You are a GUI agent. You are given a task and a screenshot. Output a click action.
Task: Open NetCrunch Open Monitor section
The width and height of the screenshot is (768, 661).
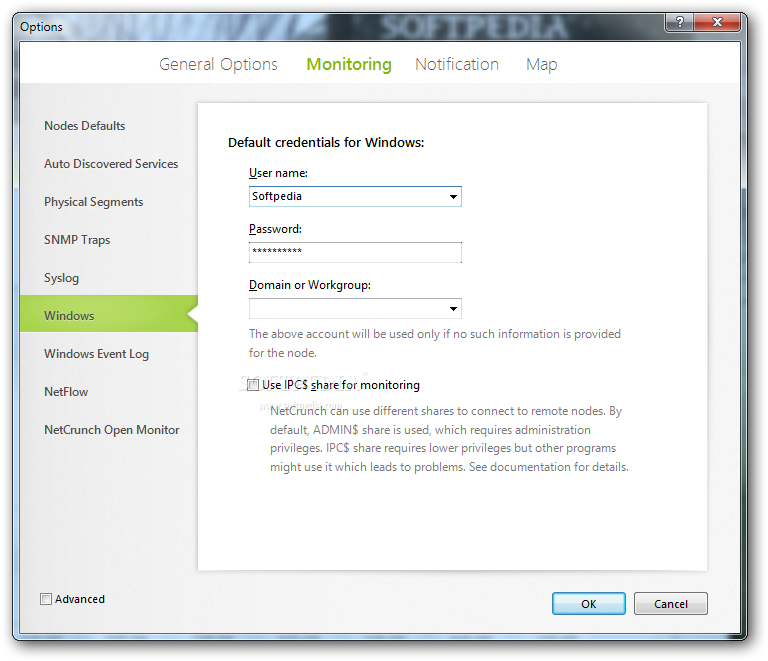click(x=112, y=430)
